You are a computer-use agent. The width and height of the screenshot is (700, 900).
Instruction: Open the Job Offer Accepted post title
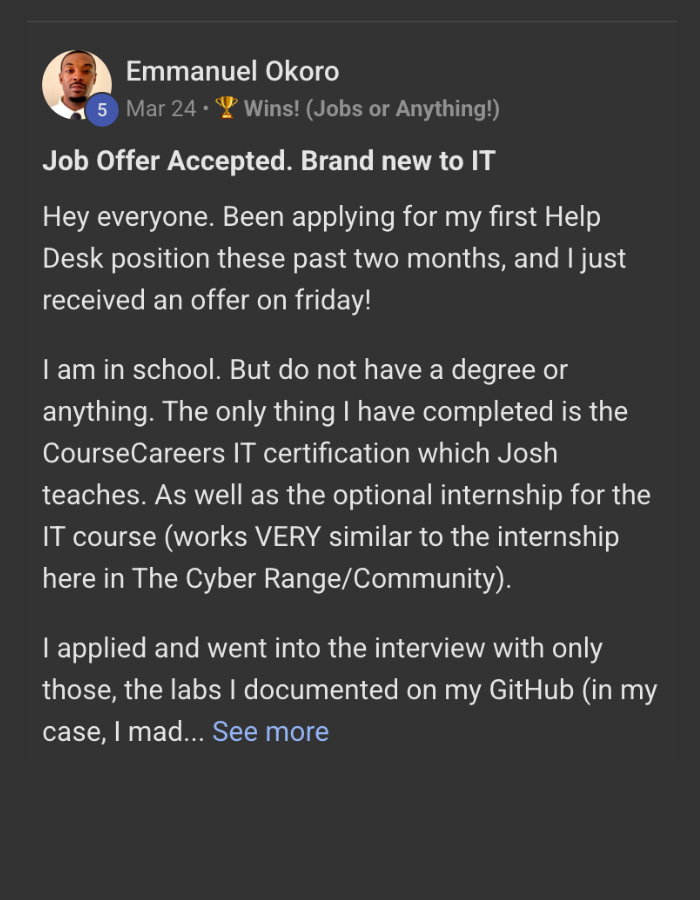268,161
